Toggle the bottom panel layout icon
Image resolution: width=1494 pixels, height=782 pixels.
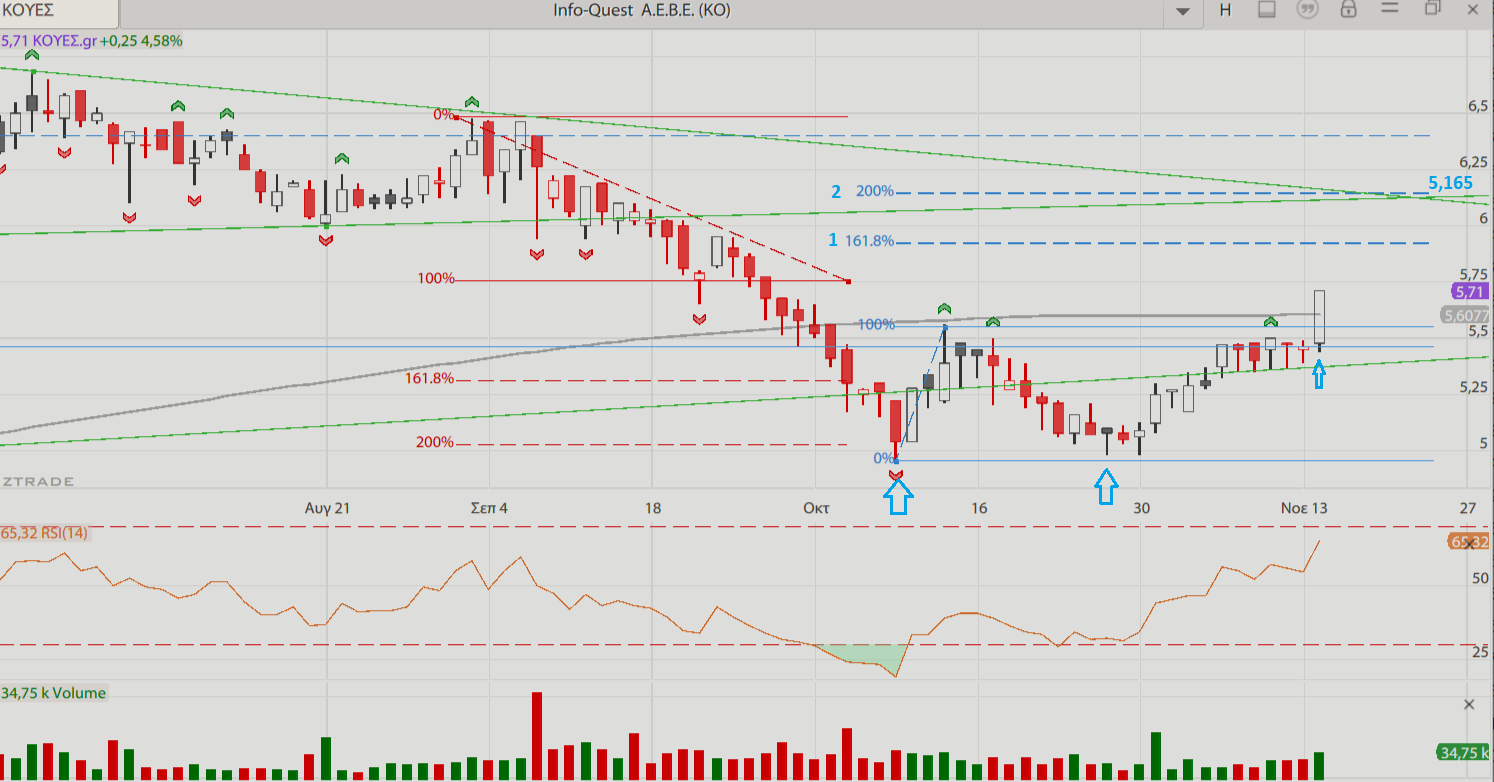[x=1266, y=10]
